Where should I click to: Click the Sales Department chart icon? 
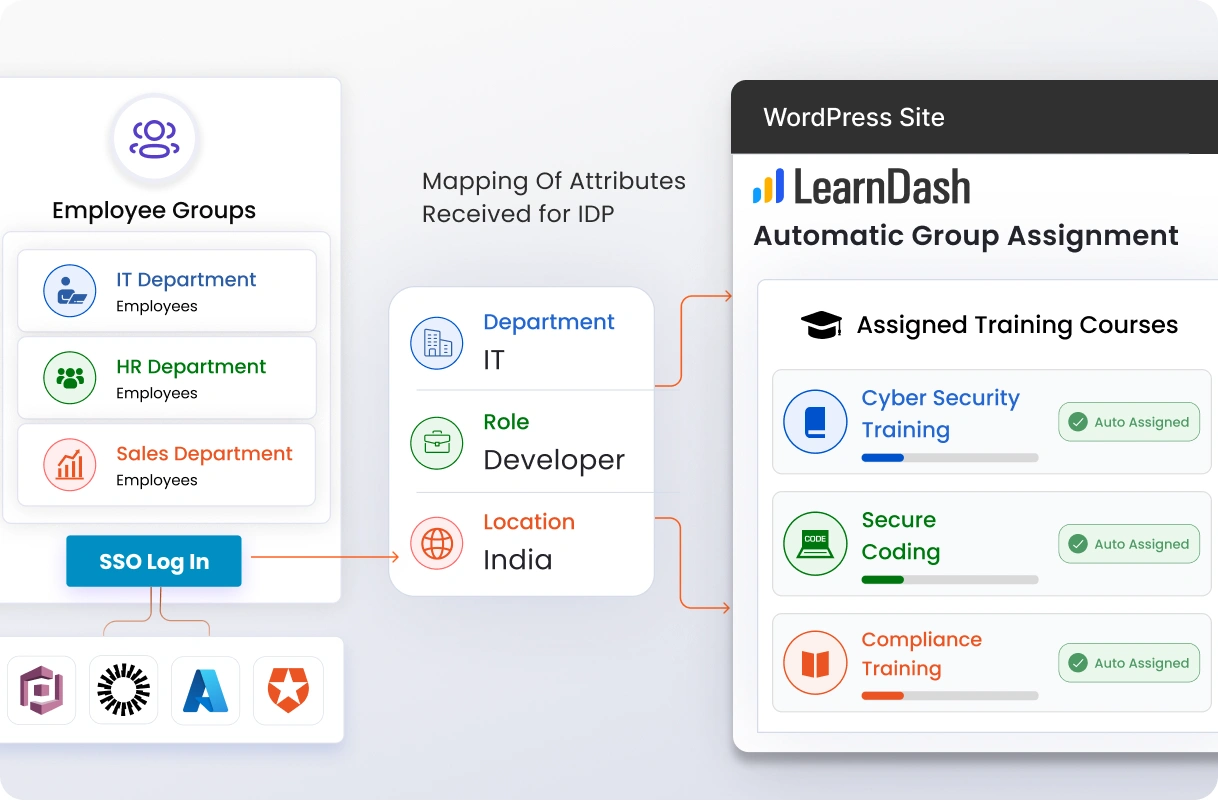point(70,465)
